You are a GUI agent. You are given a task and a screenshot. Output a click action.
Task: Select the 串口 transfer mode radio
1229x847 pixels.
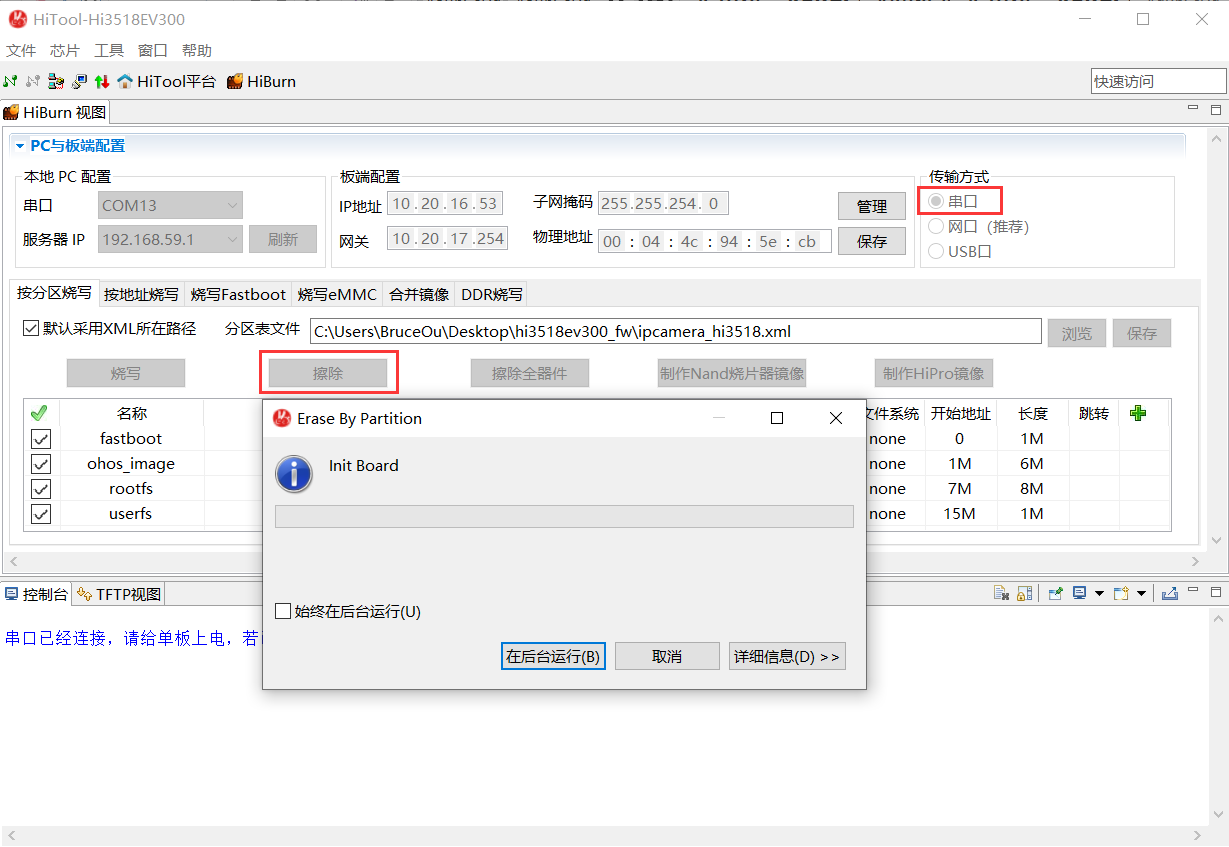936,201
